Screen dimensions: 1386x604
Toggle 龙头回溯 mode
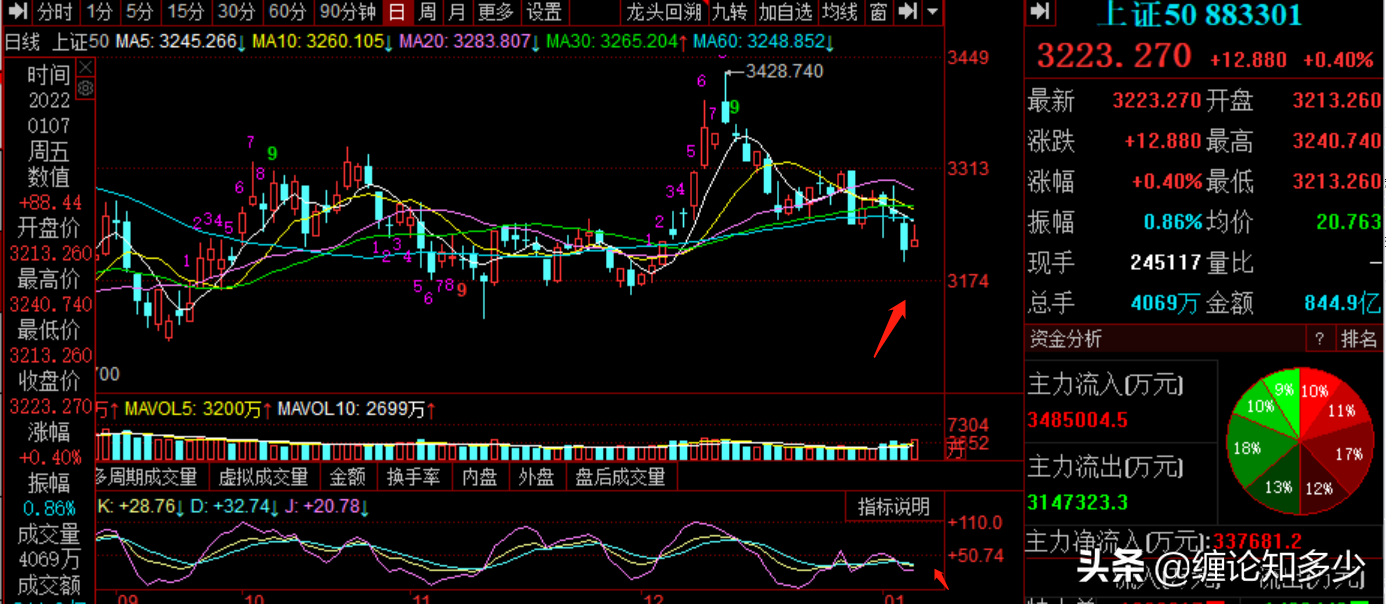pos(664,12)
